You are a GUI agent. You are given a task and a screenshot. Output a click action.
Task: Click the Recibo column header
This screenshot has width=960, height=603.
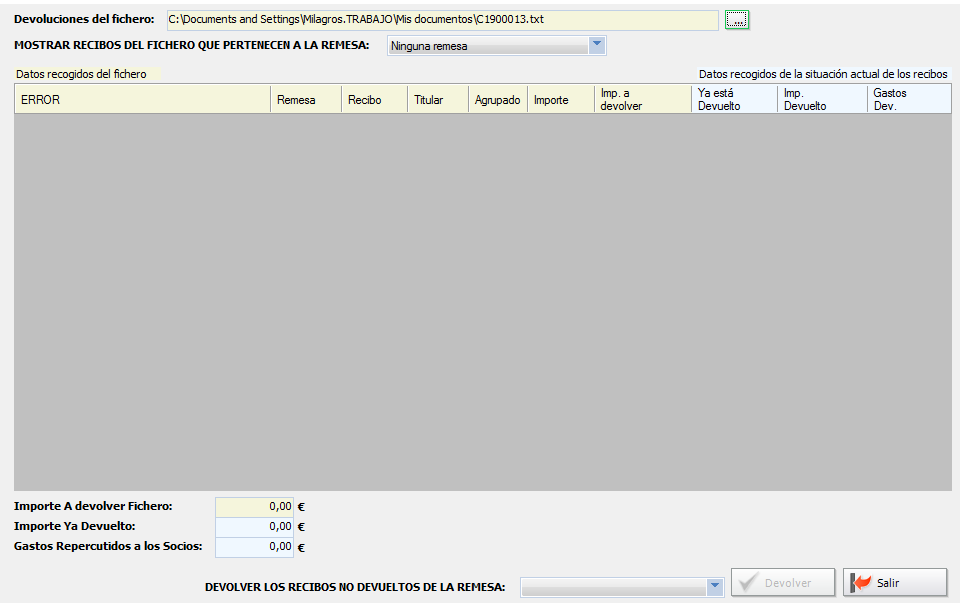374,99
